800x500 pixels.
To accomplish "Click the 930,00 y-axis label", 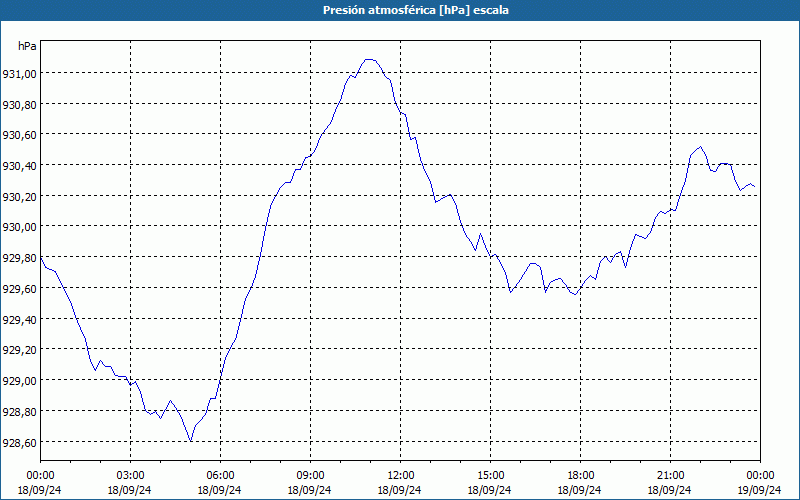I will tap(19, 228).
